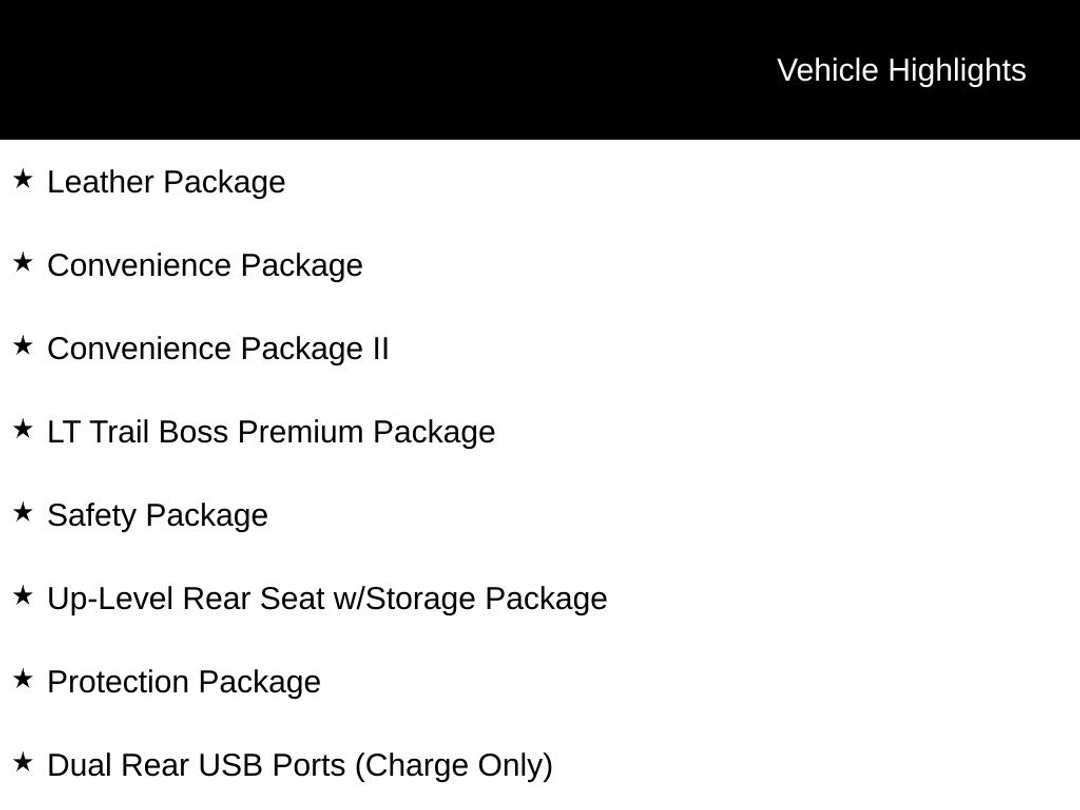1080x810 pixels.
Task: Choose Up-Level Rear Seat w/Storage Package
Action: [x=327, y=598]
